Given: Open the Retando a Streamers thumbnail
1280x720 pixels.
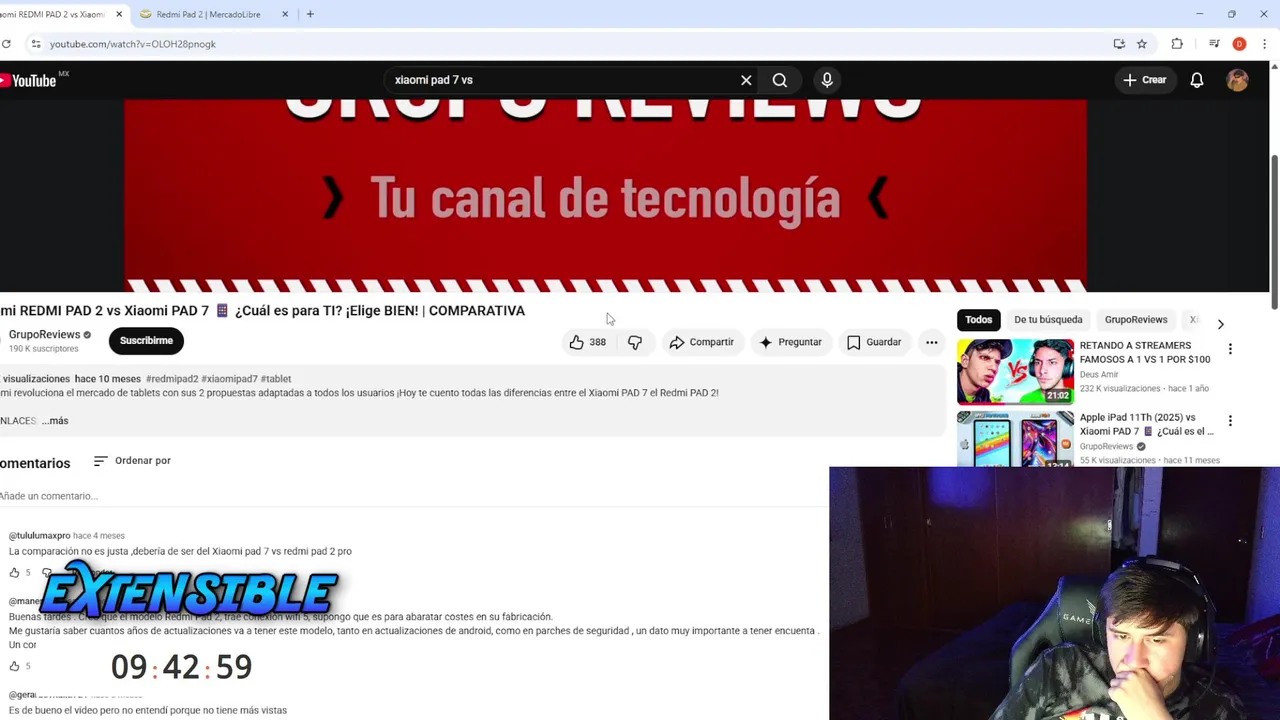Looking at the screenshot, I should [x=1015, y=371].
